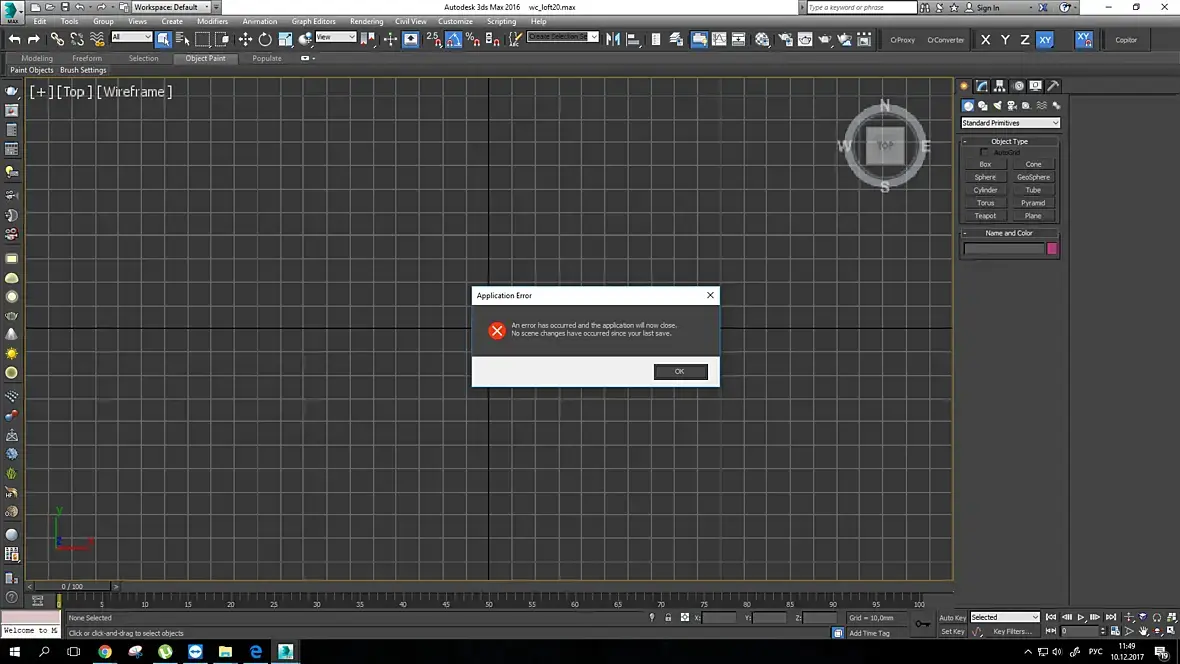Open the Standard Primitives dropdown

tap(1010, 123)
